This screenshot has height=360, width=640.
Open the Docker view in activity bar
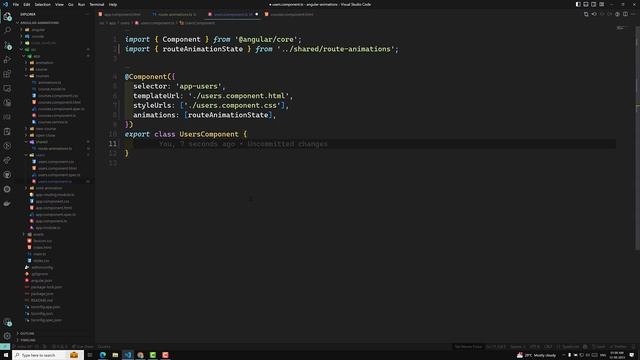point(7,203)
